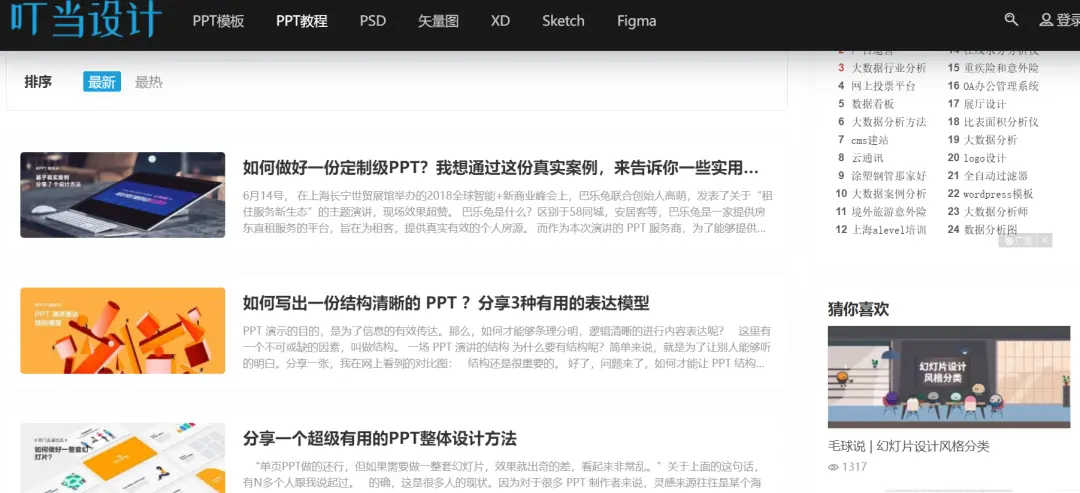The image size is (1080, 493).
Task: Click the user profile icon beside 登录
Action: [x=1046, y=20]
